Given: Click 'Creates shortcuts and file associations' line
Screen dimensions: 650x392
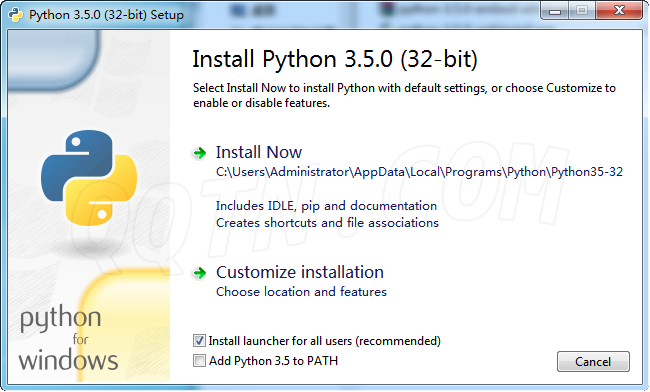Looking at the screenshot, I should coord(327,223).
